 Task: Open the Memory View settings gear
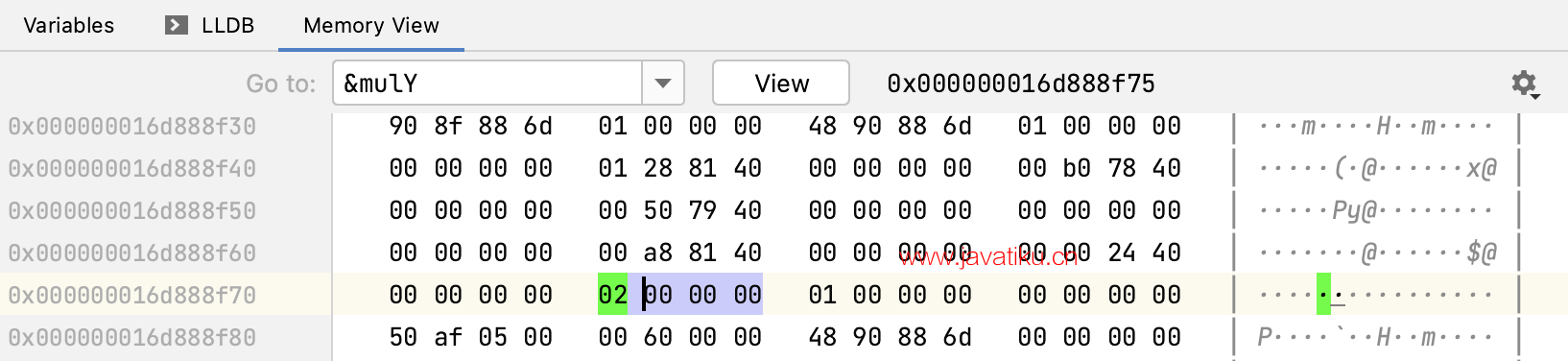coord(1525,84)
